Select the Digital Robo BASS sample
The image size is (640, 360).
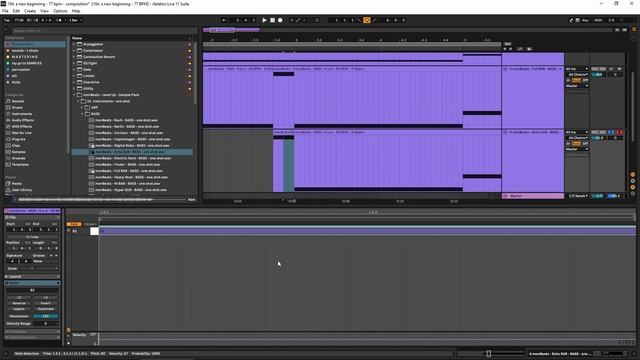click(132, 145)
